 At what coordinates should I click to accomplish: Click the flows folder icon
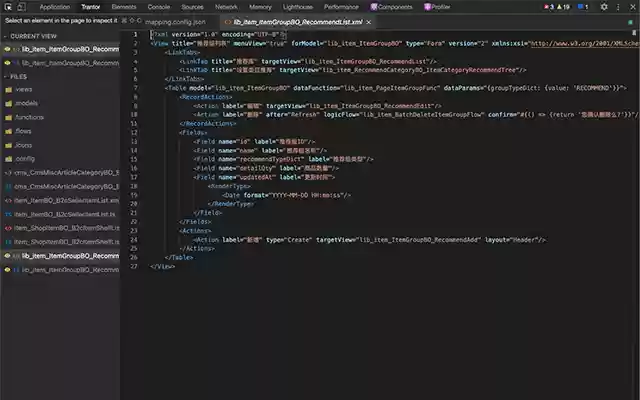(9, 131)
